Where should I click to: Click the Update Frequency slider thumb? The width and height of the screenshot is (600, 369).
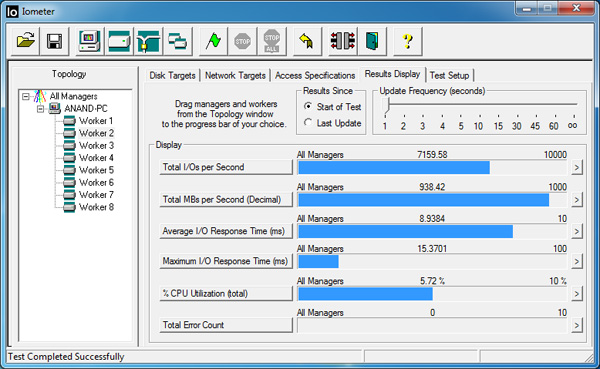[x=388, y=105]
